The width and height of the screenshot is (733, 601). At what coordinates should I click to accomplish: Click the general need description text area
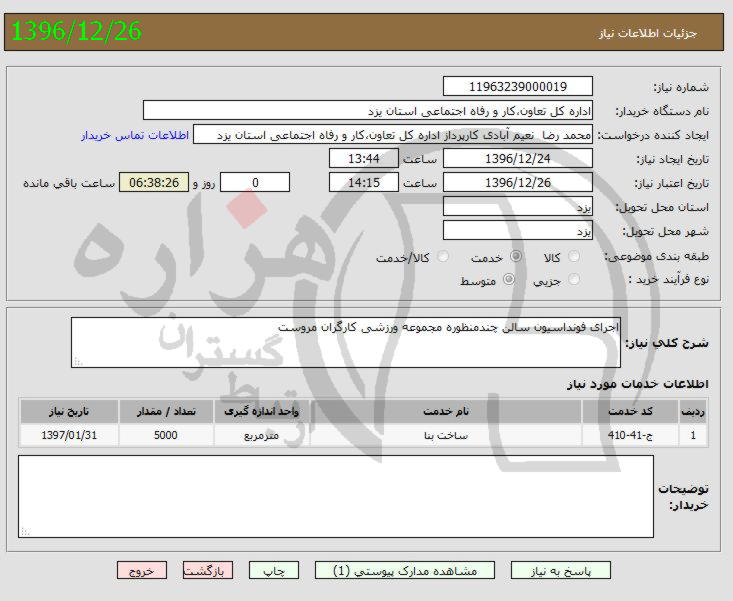[346, 343]
